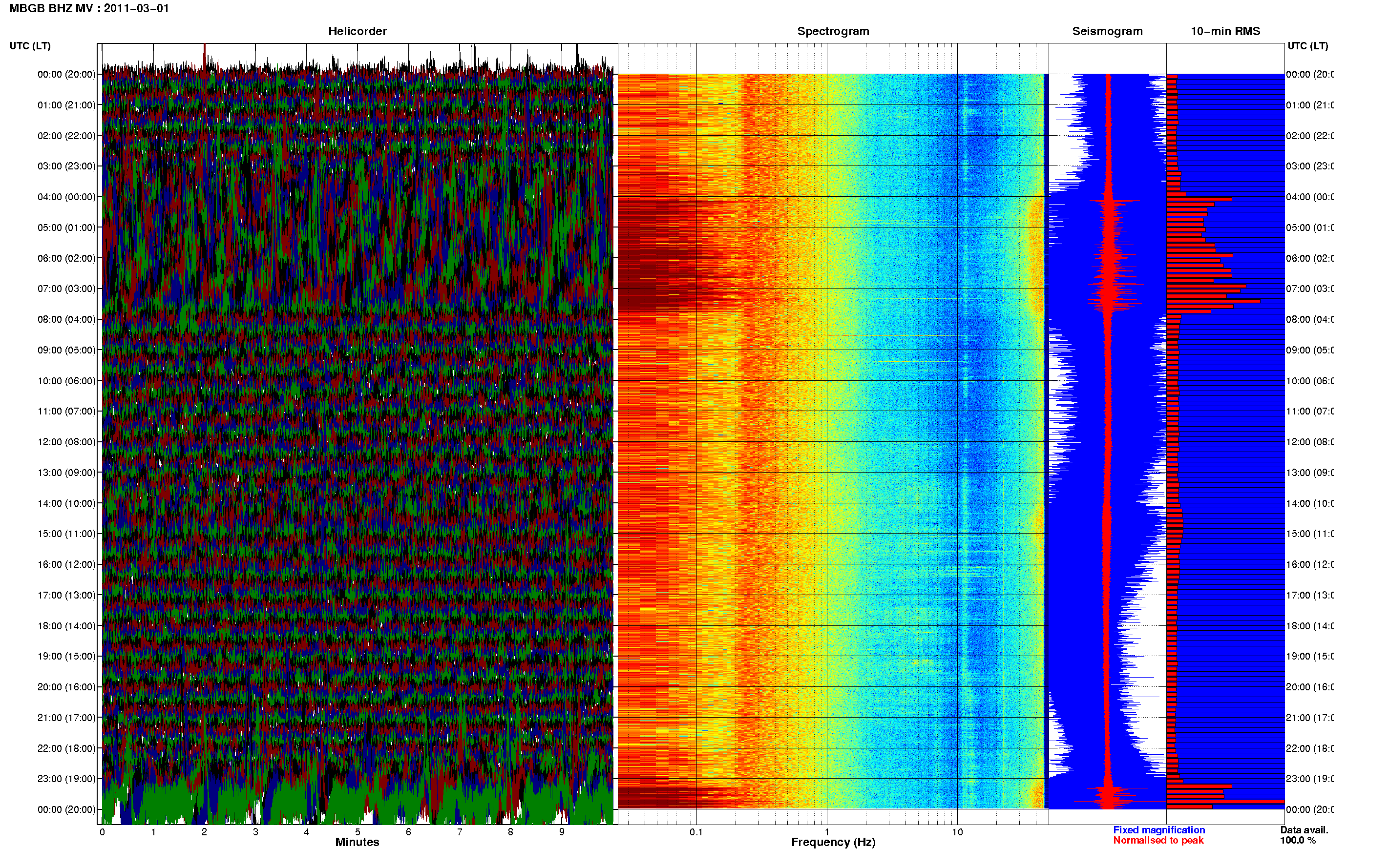
Task: Click tick "4" on the Minutes axis
Action: tap(307, 832)
